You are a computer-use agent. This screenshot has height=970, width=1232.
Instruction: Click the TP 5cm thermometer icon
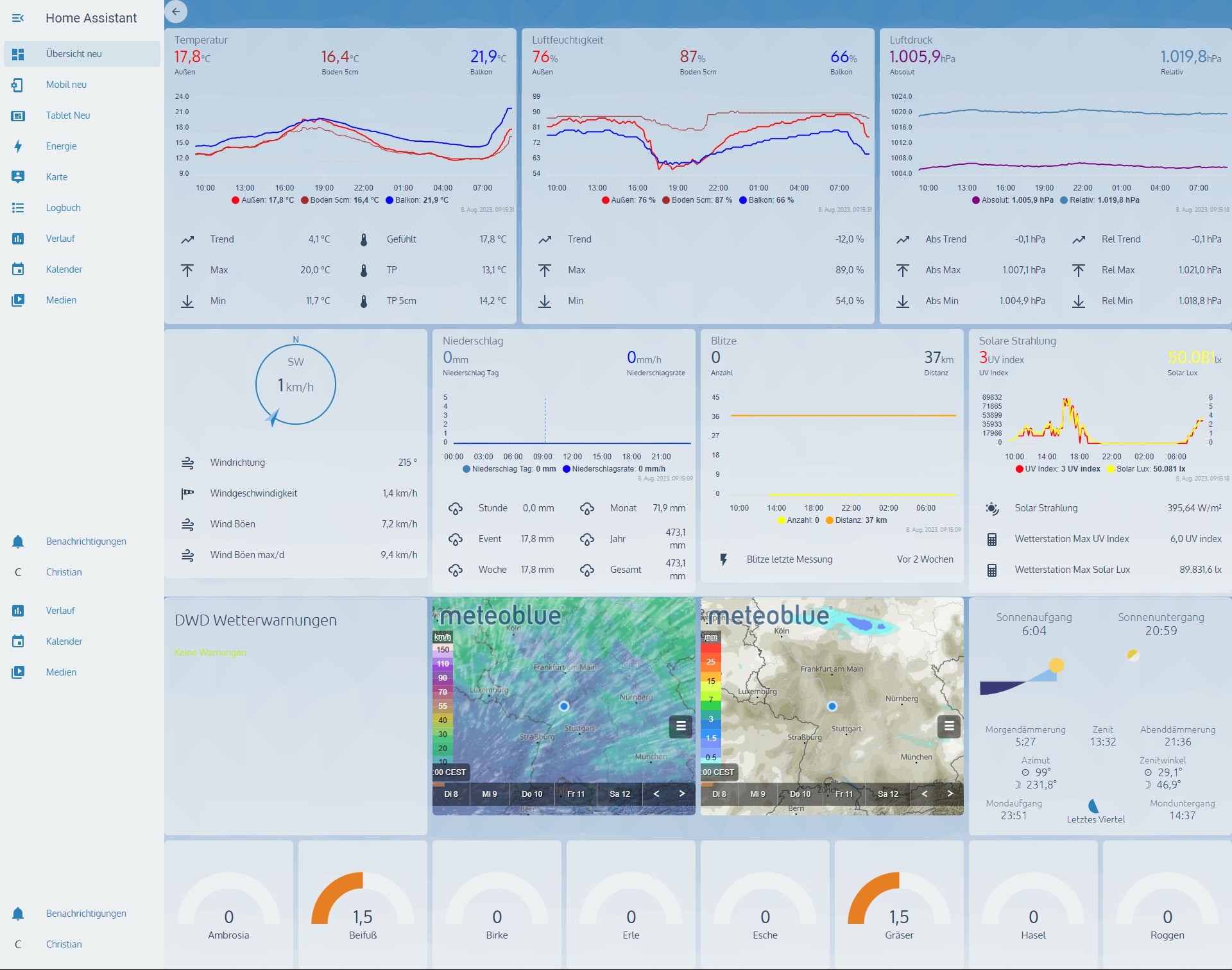(x=364, y=301)
